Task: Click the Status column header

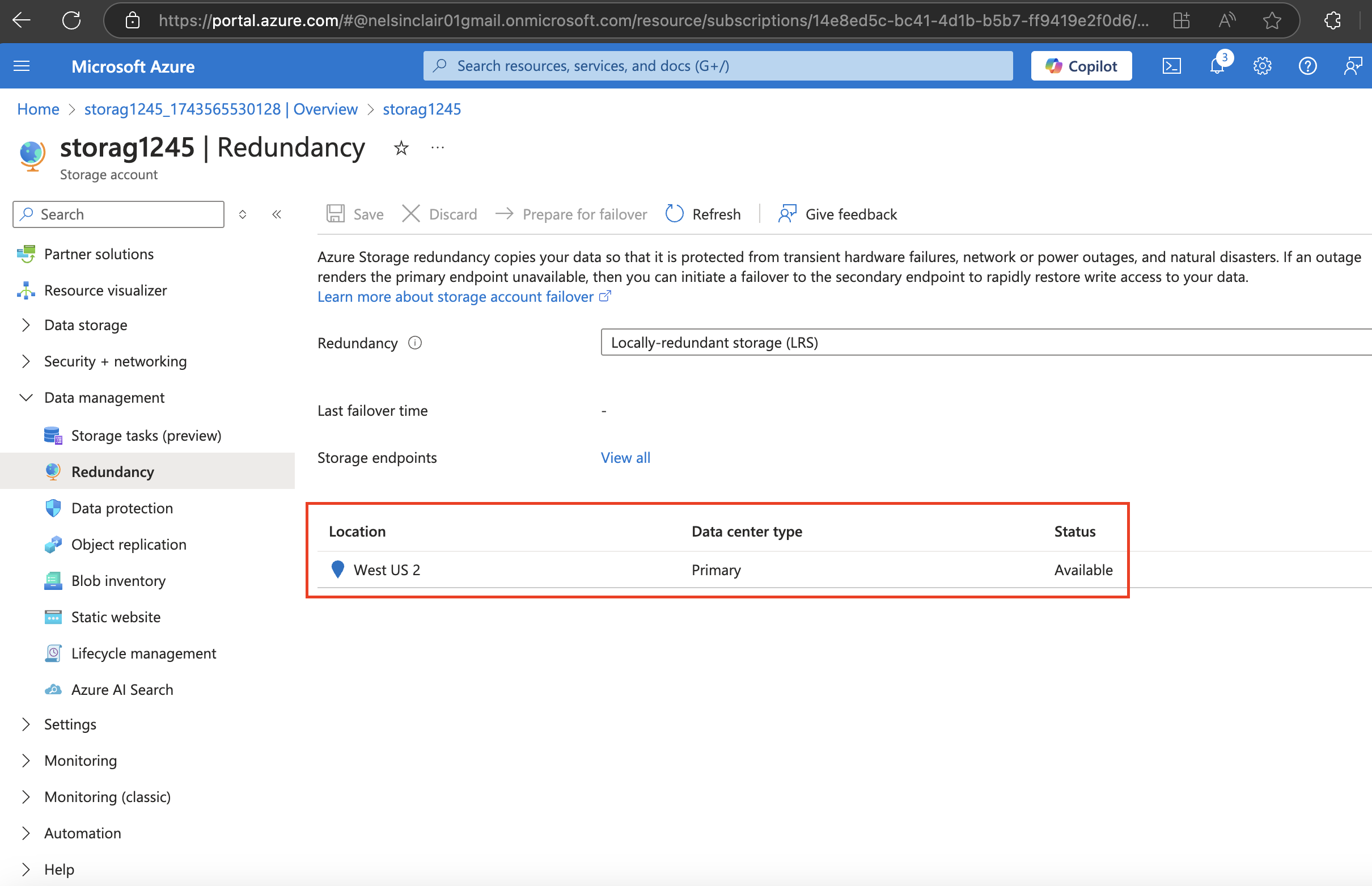Action: pos(1075,531)
